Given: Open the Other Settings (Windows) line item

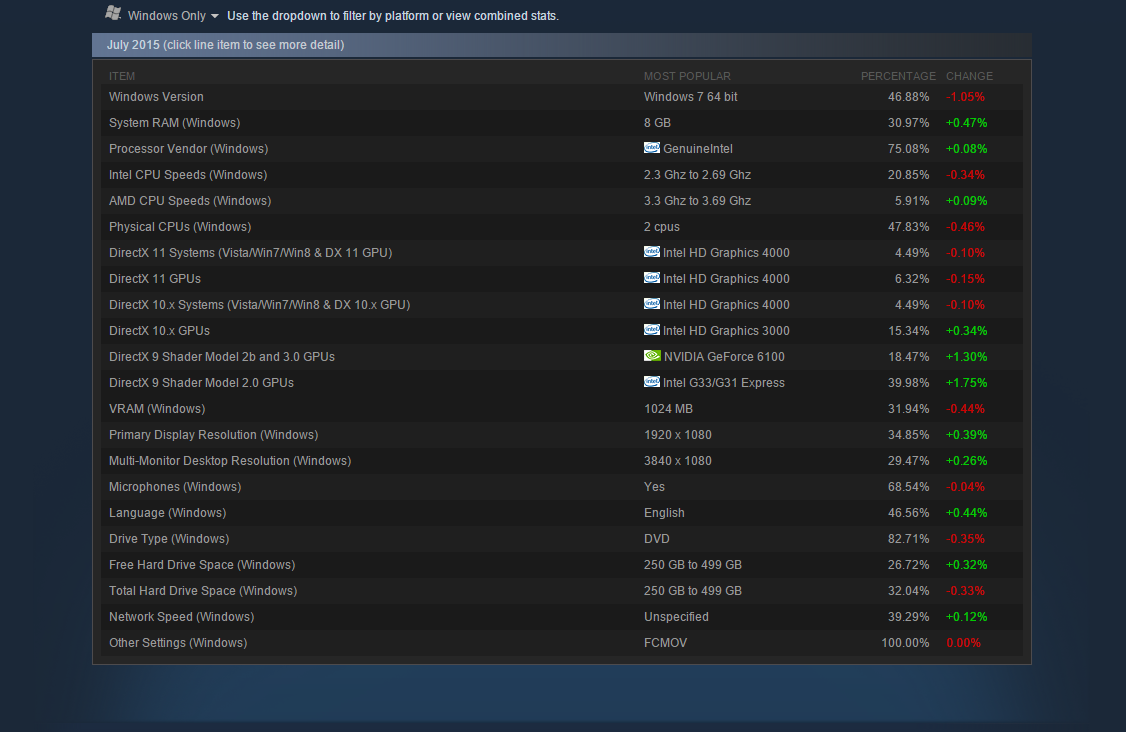Looking at the screenshot, I should click(x=562, y=643).
